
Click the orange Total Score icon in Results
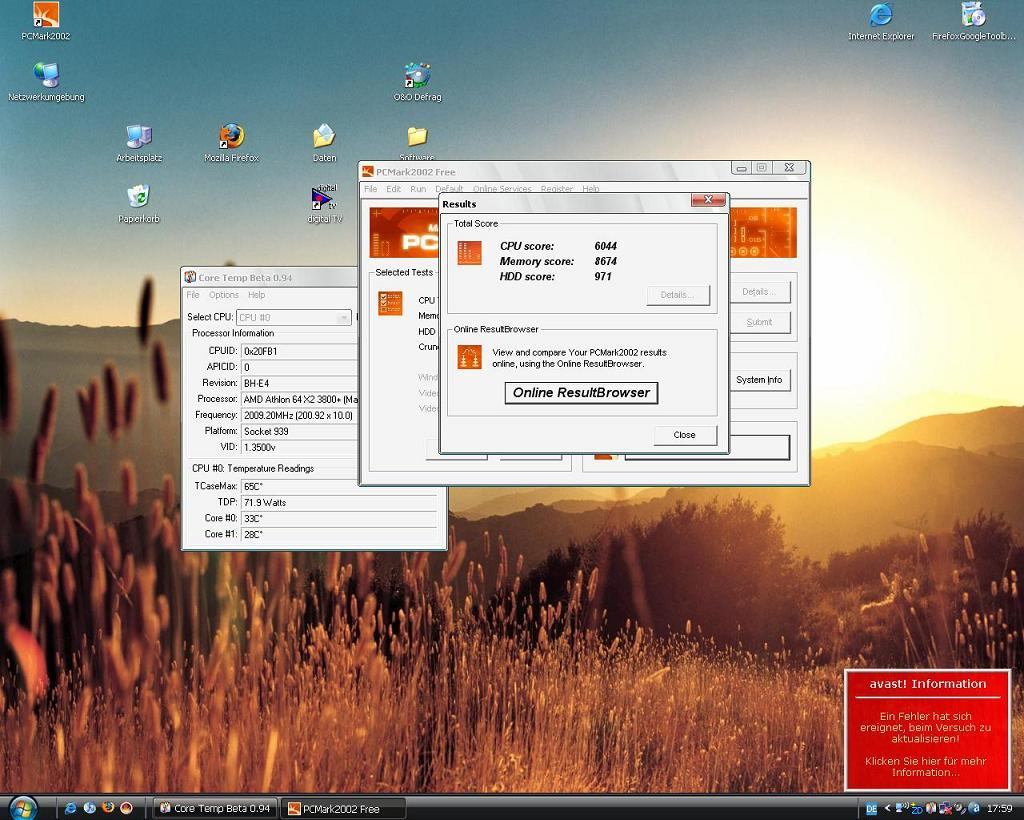[x=469, y=253]
